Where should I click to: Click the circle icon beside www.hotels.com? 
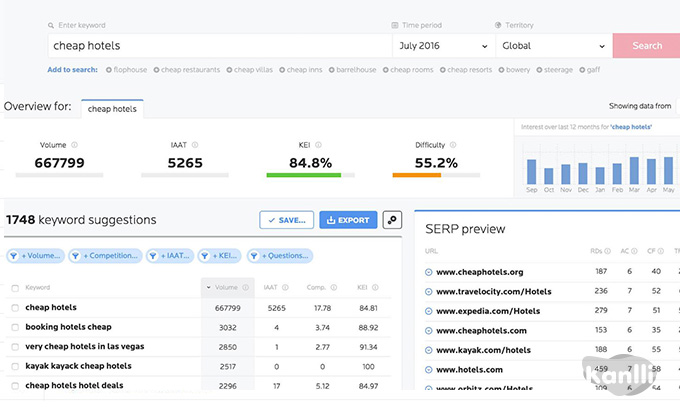pos(428,370)
